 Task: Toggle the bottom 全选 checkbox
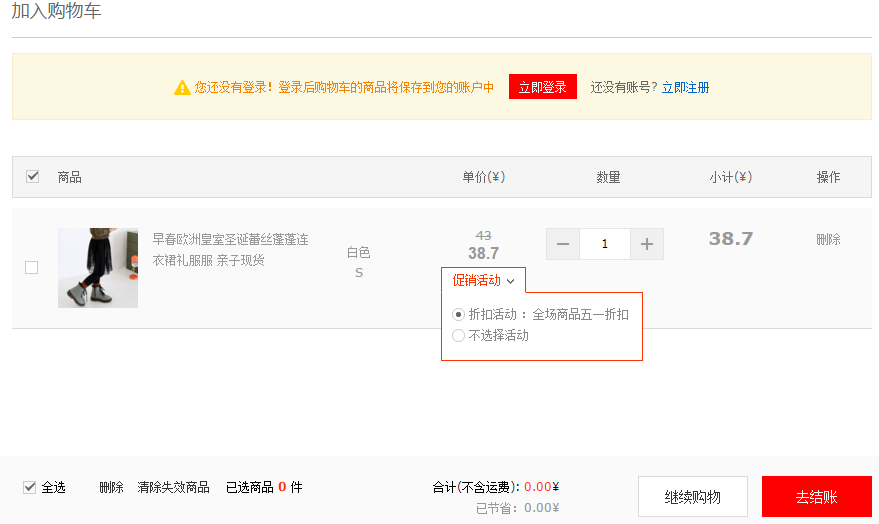30,487
